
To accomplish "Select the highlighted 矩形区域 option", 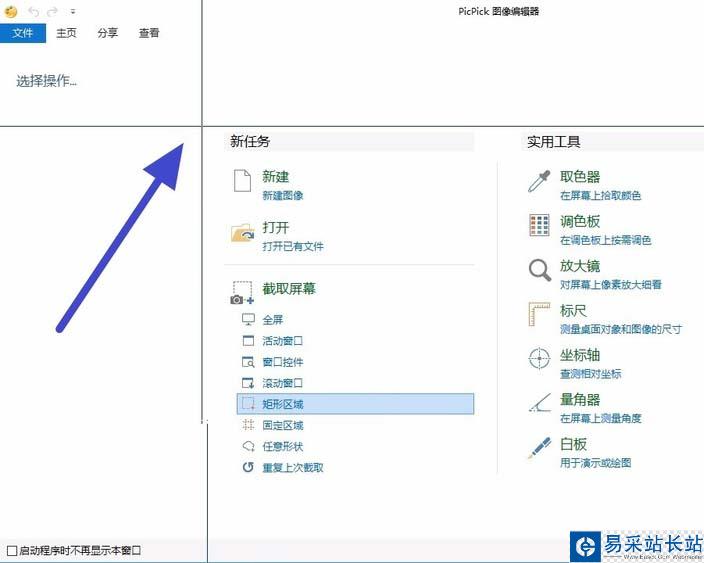I will [355, 404].
